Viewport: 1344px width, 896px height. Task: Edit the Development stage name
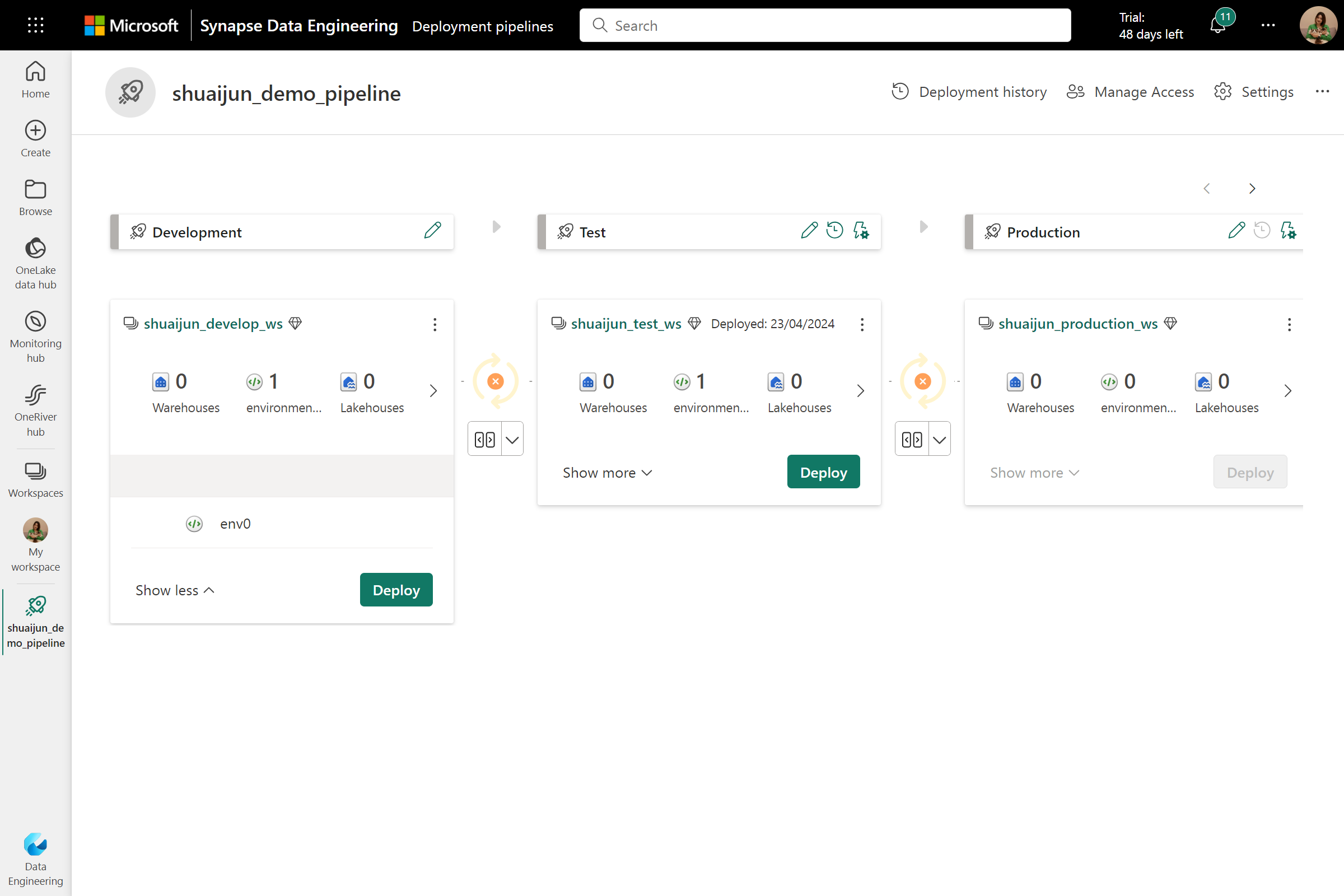432,230
